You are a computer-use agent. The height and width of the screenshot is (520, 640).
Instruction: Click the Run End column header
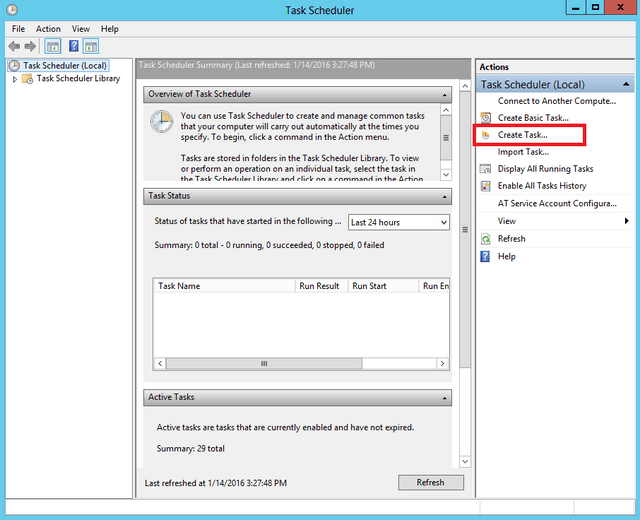(435, 286)
